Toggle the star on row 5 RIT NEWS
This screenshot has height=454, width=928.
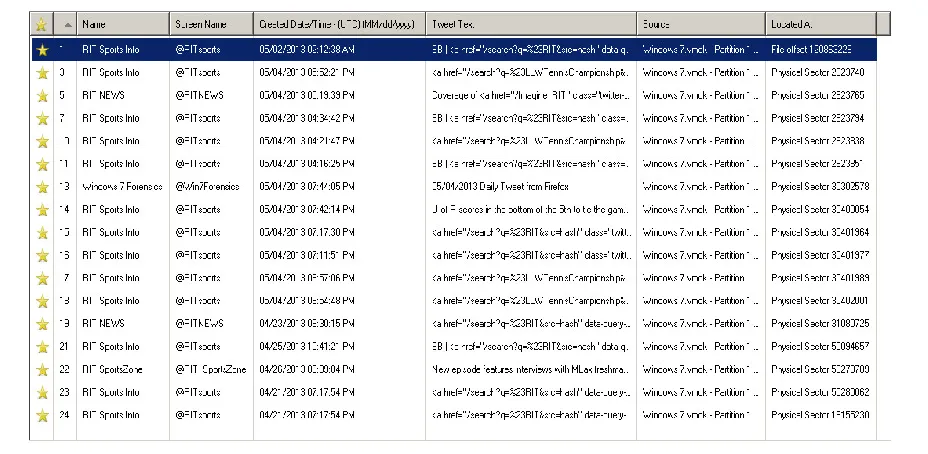[x=42, y=96]
